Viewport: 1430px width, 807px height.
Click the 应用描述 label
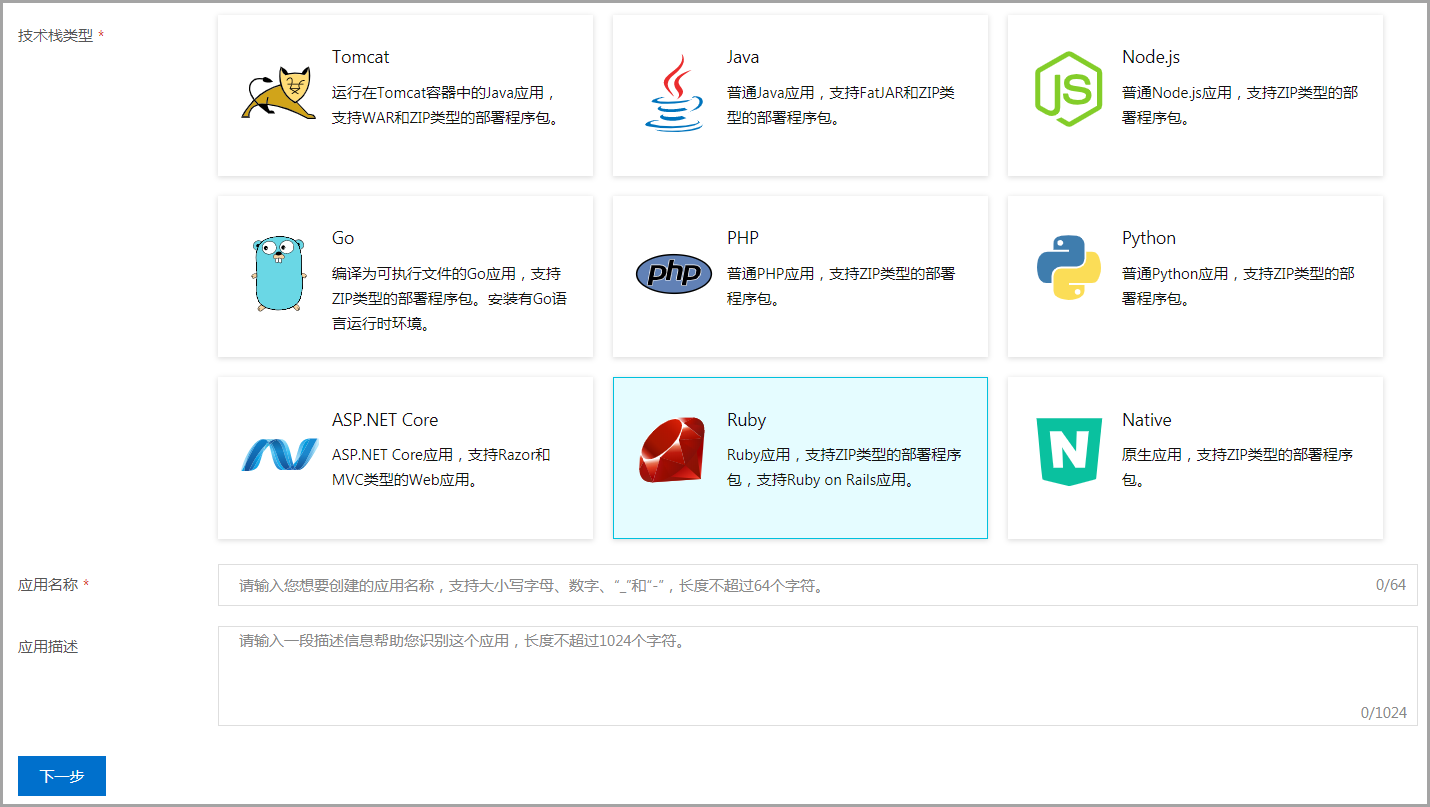click(x=48, y=646)
